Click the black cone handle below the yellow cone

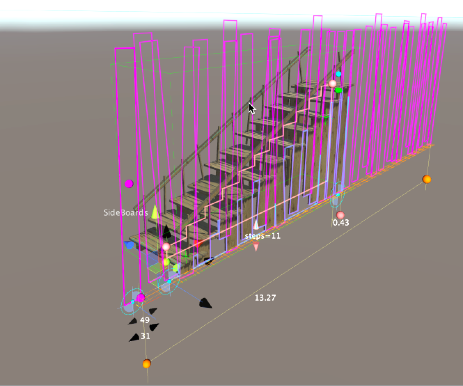click(x=167, y=232)
